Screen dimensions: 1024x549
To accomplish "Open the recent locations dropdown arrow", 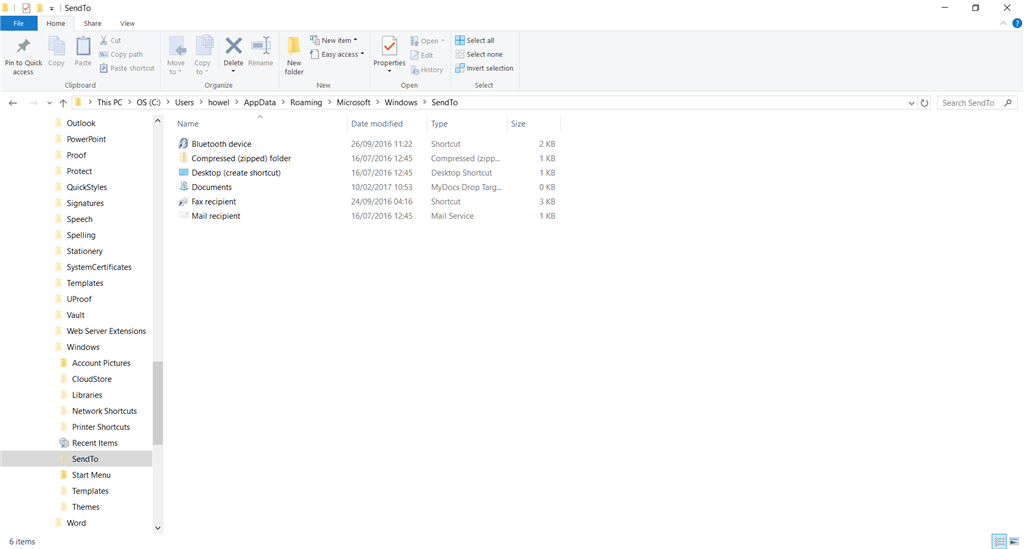I will 49,103.
